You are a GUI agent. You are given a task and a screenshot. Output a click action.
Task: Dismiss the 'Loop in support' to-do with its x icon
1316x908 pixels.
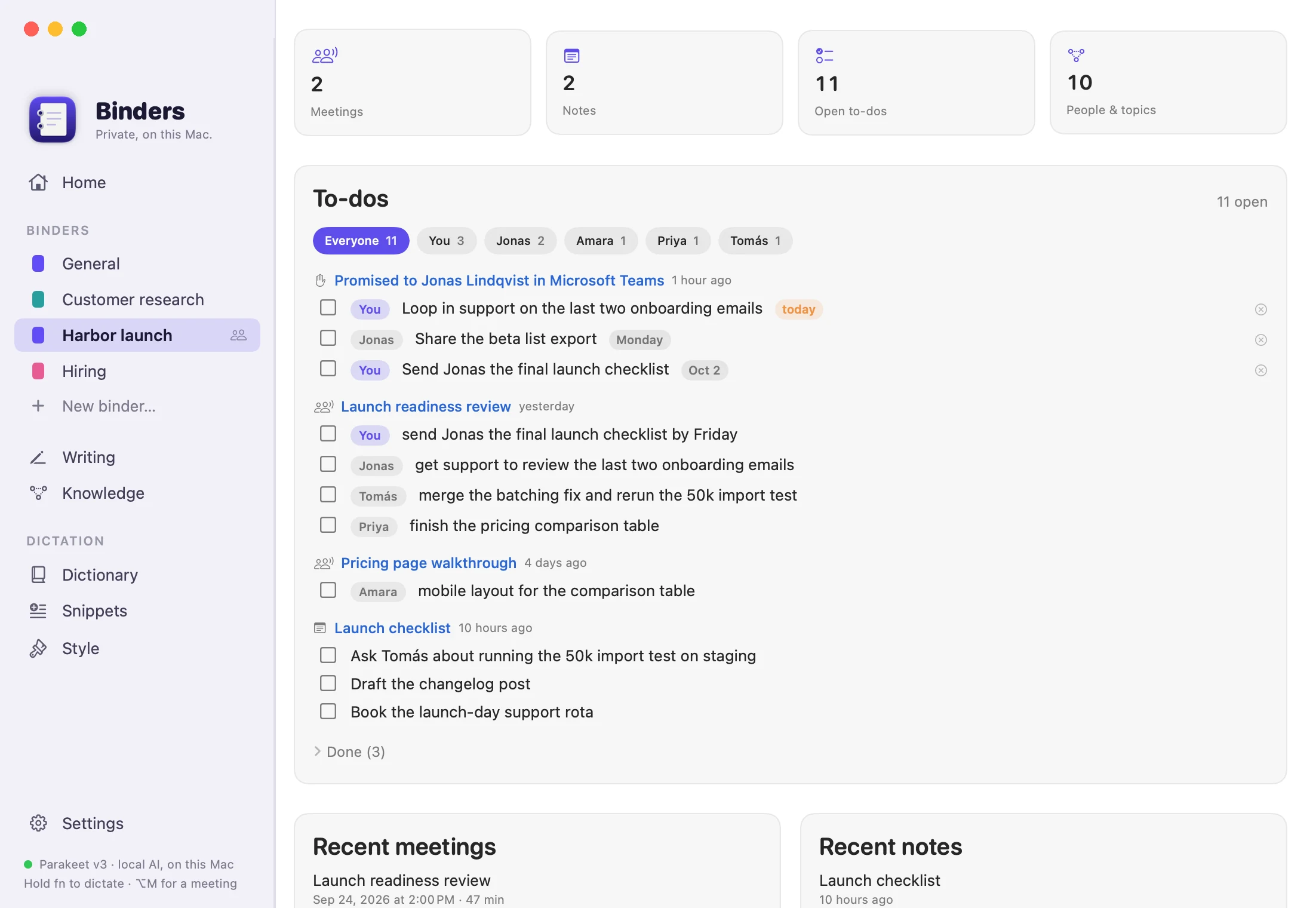point(1261,309)
